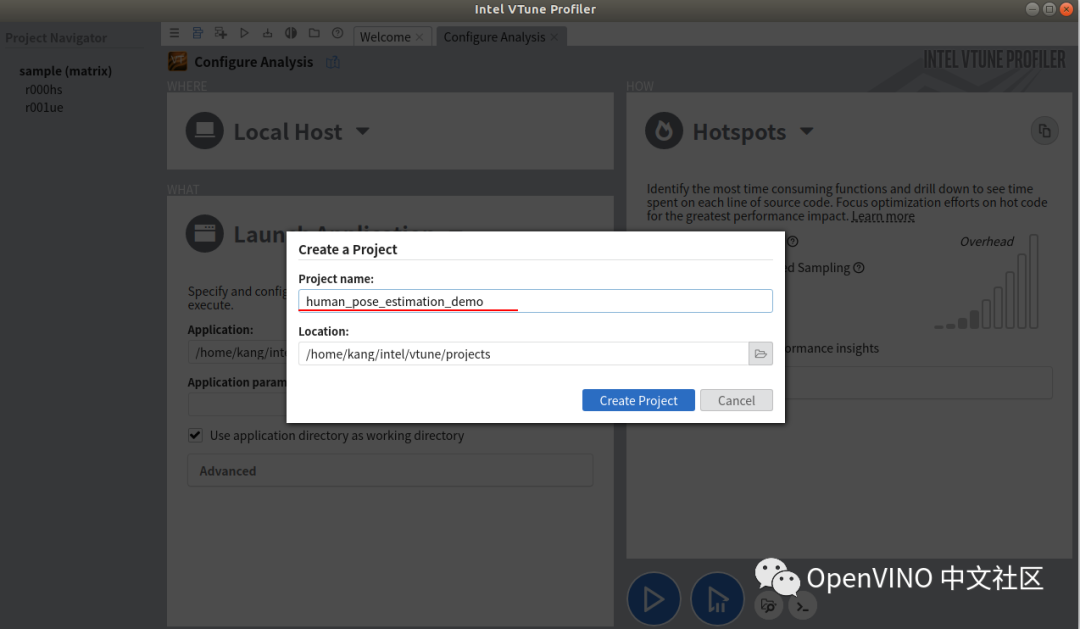Click the Local Host computer icon
Screen dimensions: 1080x629
pos(205,130)
